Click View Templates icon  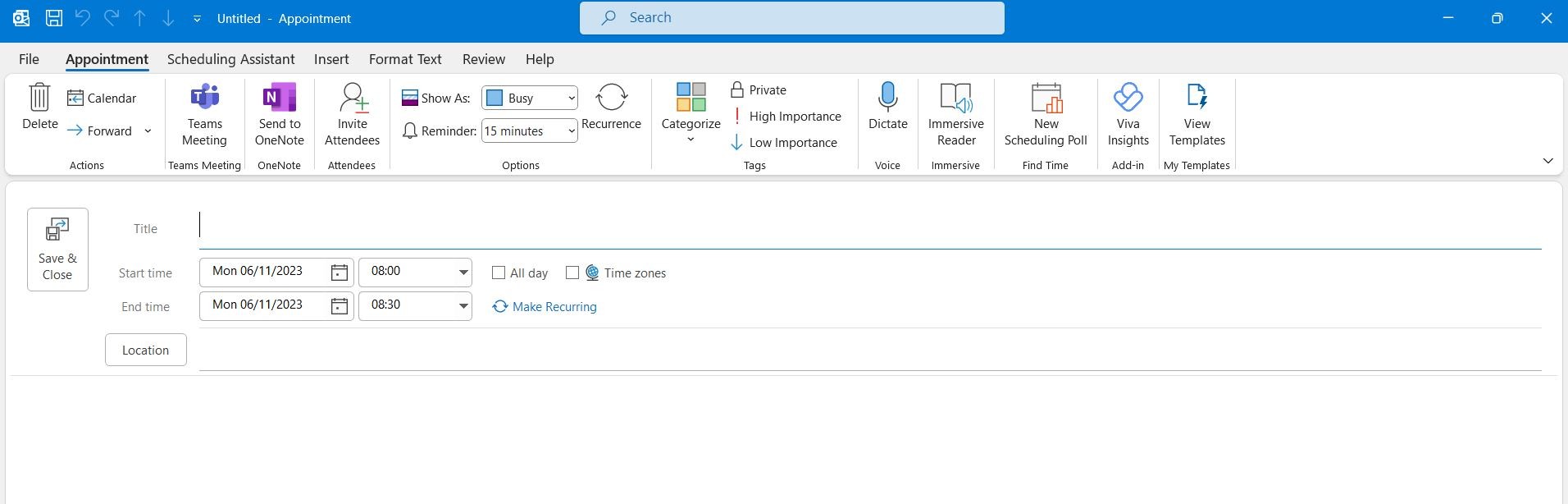pos(1197,97)
